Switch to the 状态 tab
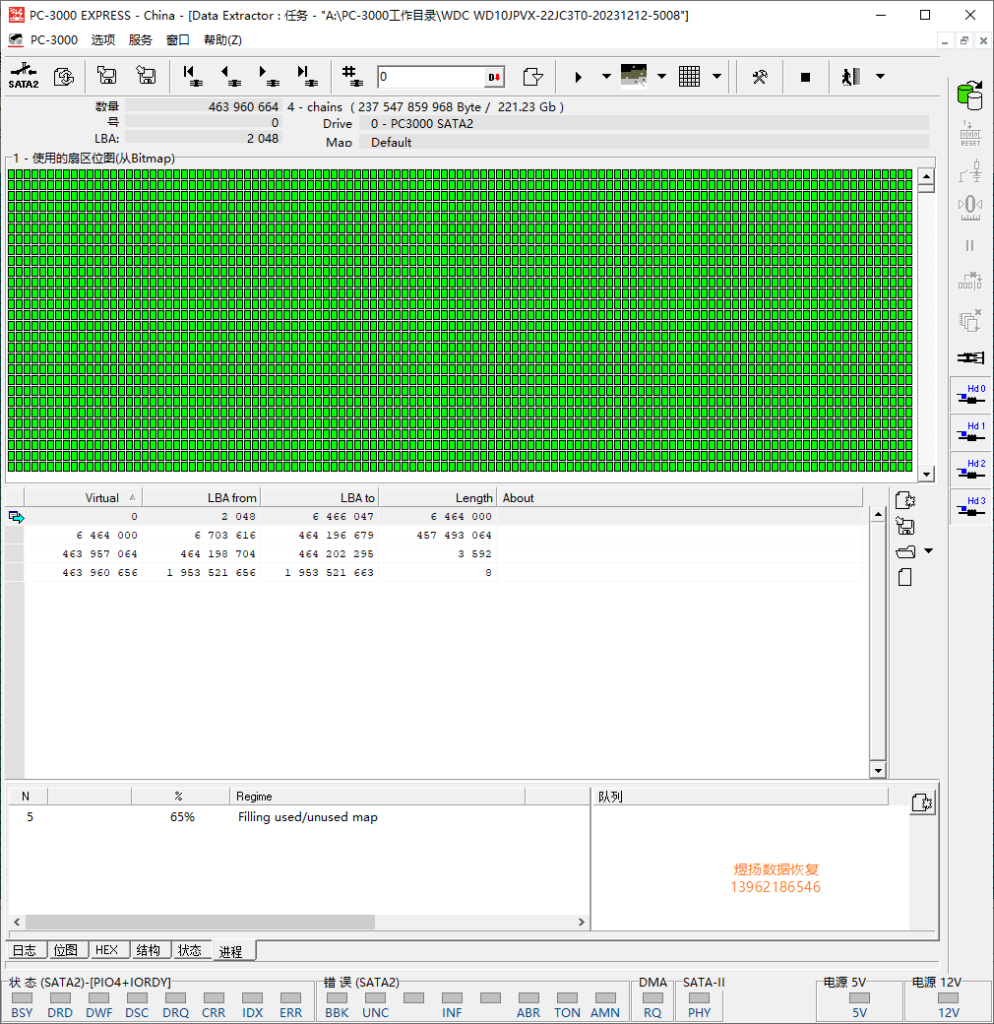 click(x=190, y=950)
